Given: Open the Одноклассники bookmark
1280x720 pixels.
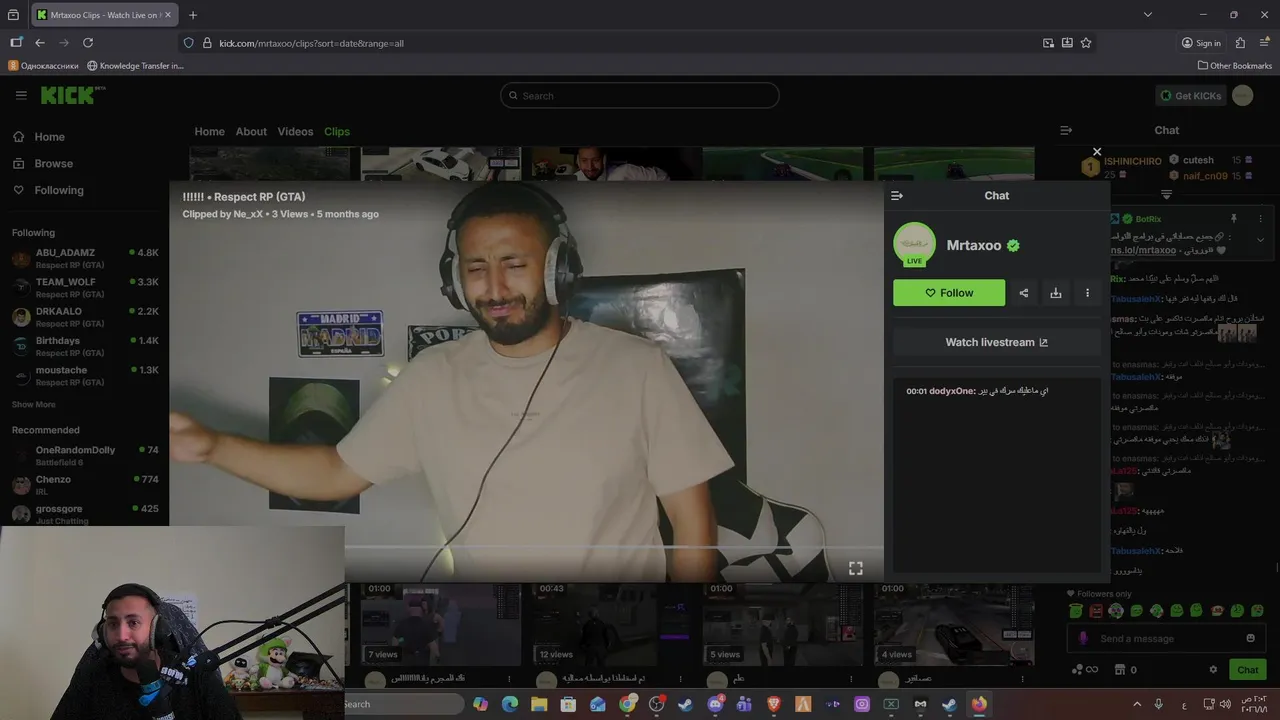Looking at the screenshot, I should (43, 66).
